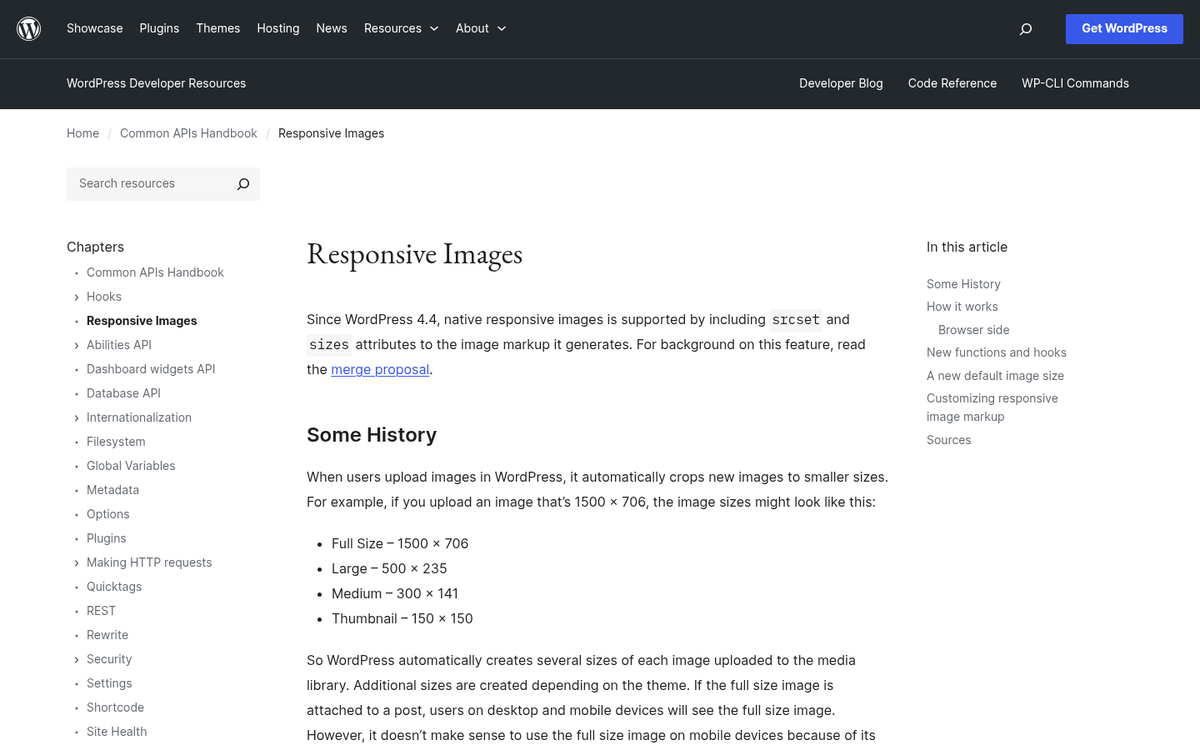This screenshot has height=750, width=1200.
Task: Expand the Abilities API chapter
Action: [x=76, y=344]
